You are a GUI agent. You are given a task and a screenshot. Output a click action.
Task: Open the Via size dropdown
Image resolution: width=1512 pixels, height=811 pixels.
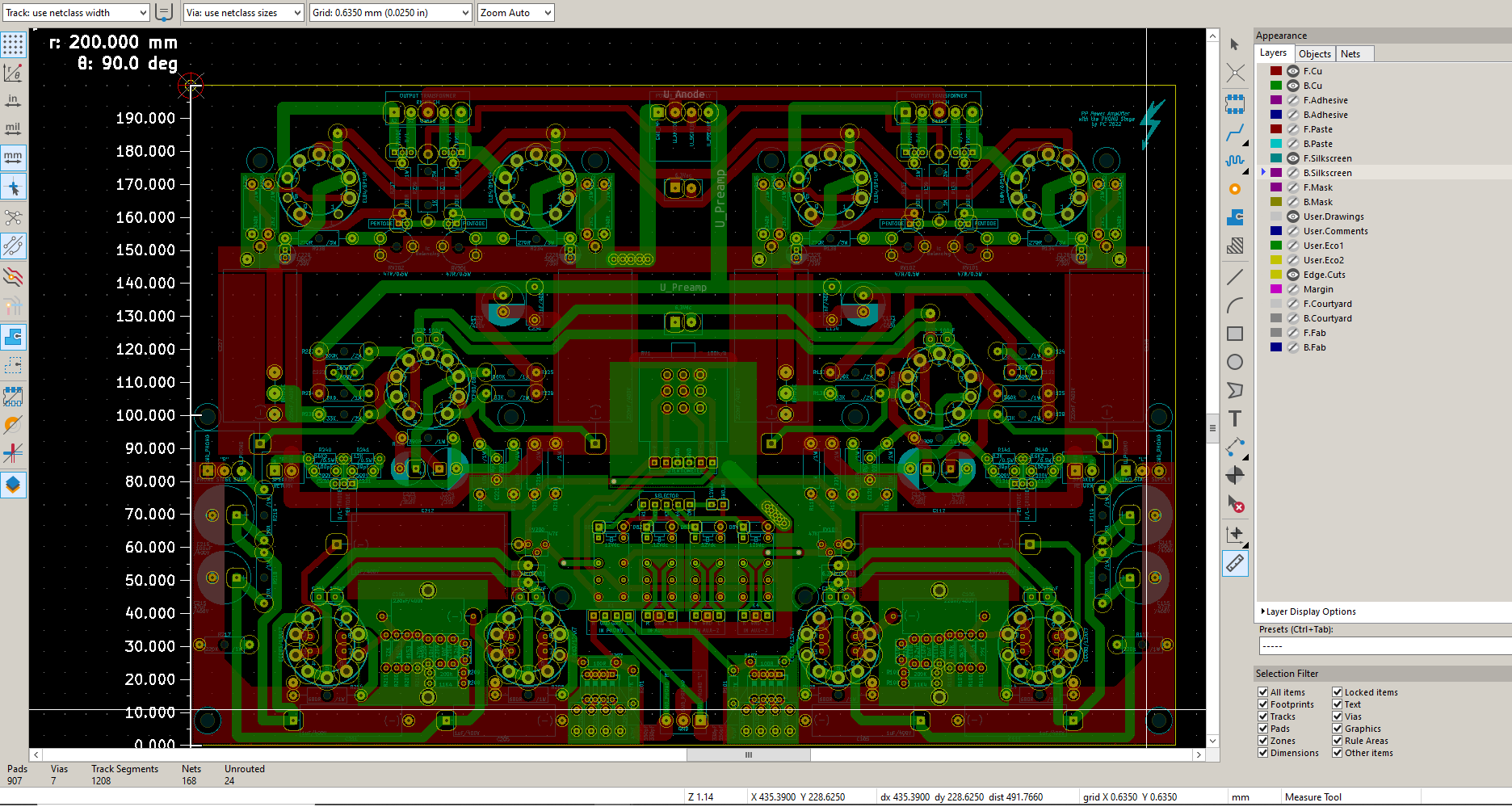click(244, 13)
